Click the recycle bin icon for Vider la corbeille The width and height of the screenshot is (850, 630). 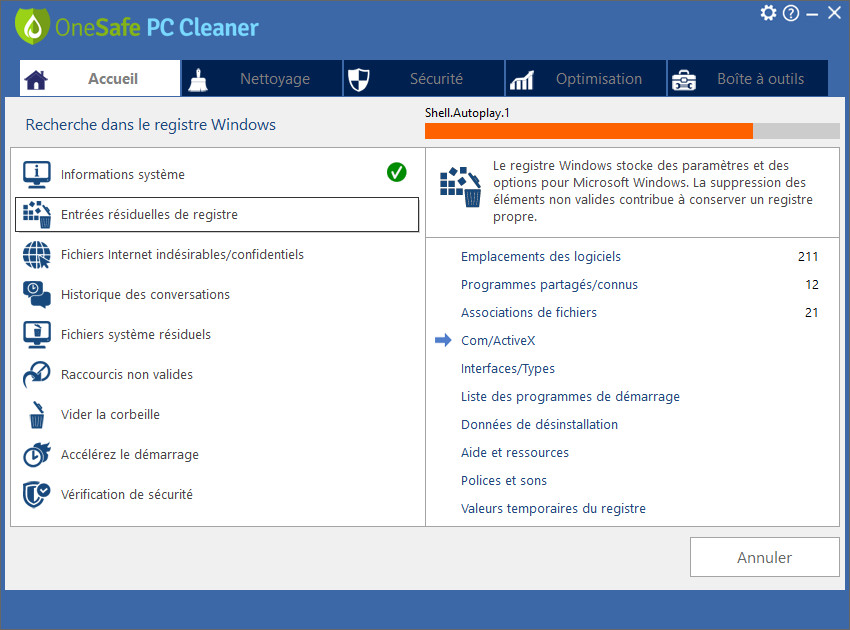[37, 415]
